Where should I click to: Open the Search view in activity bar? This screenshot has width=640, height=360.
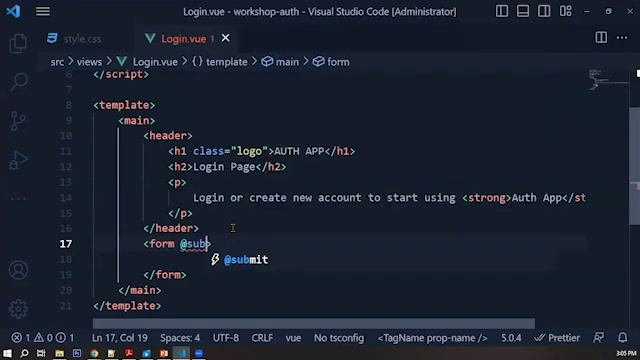(x=19, y=82)
